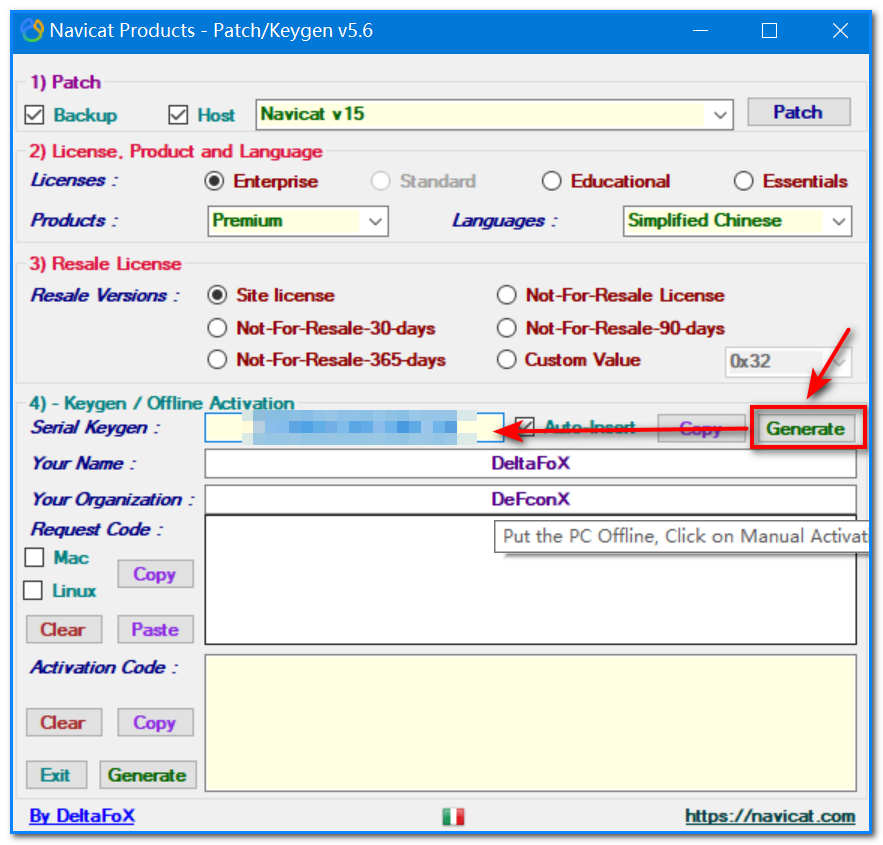Image resolution: width=883 pixels, height=845 pixels.
Task: Click the Patch button
Action: click(x=798, y=112)
